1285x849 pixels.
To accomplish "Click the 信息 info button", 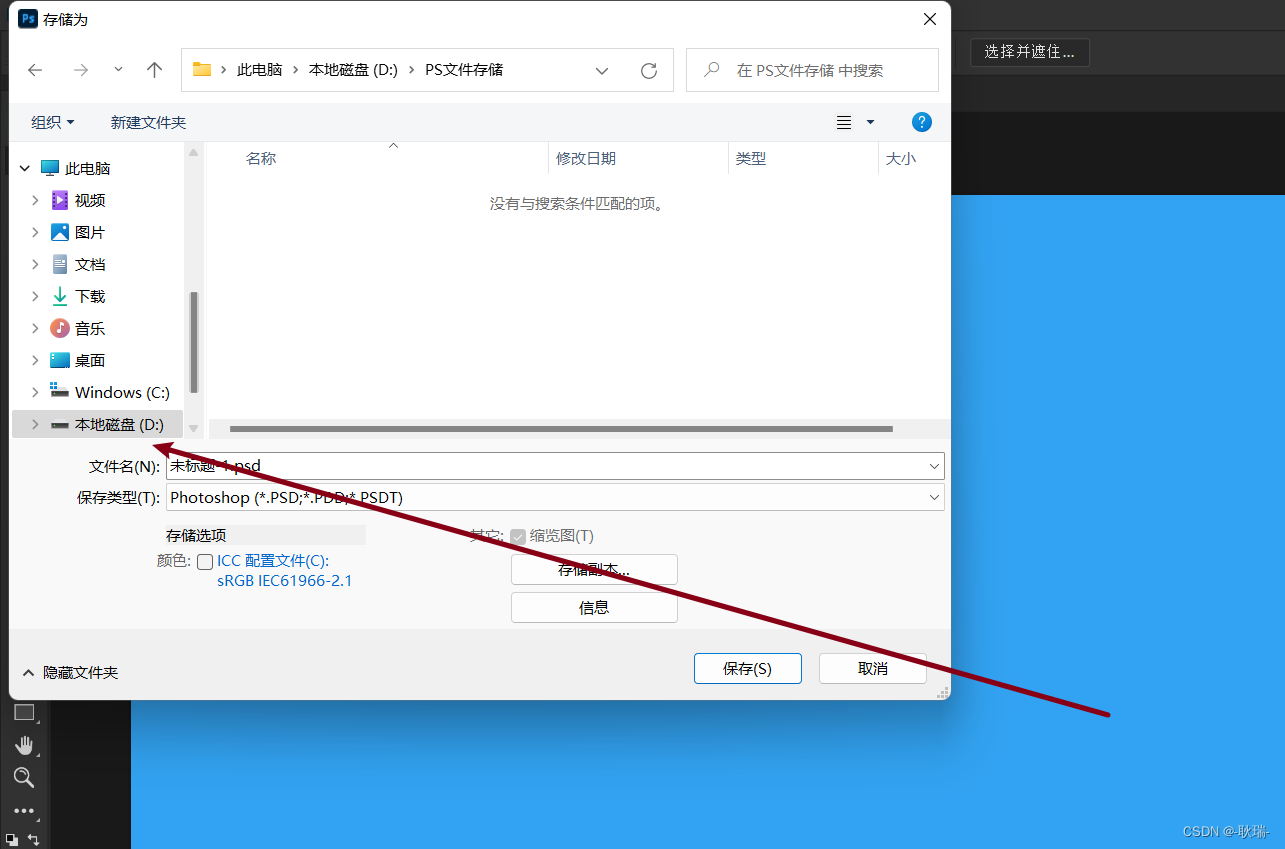I will [x=594, y=607].
